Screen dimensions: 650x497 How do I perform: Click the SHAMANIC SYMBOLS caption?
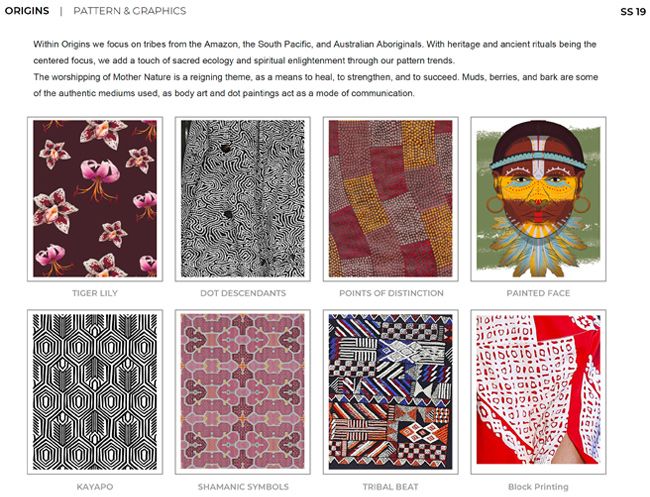(x=243, y=487)
